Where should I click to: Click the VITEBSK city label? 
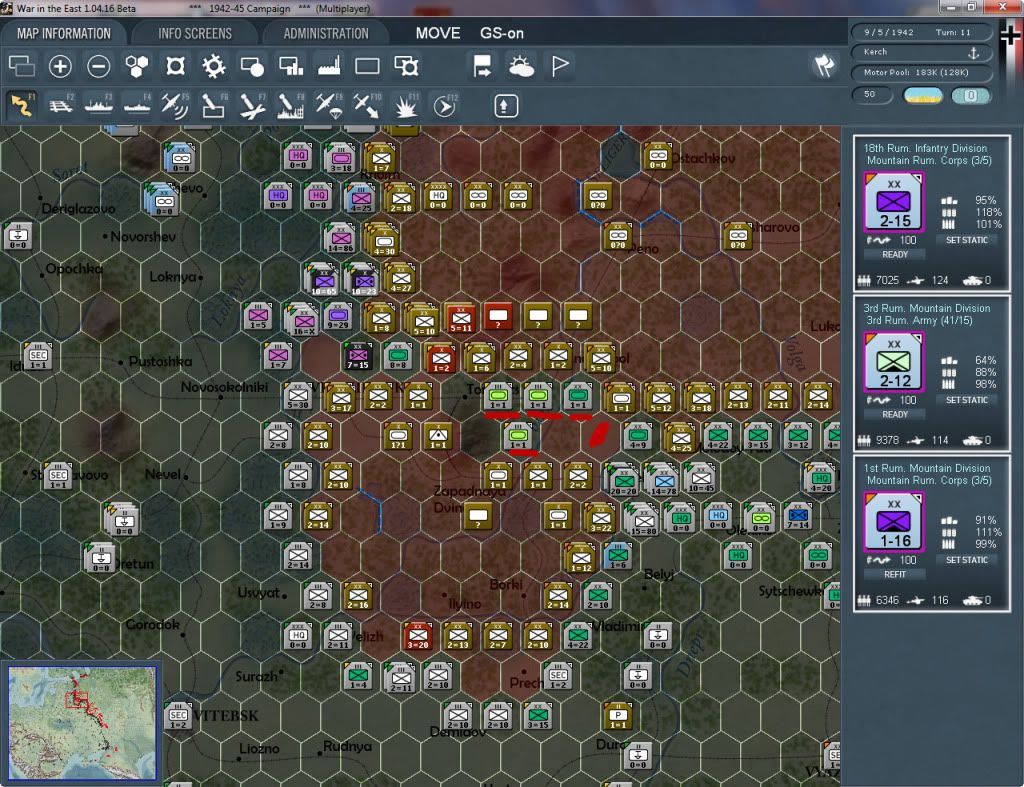click(x=226, y=716)
